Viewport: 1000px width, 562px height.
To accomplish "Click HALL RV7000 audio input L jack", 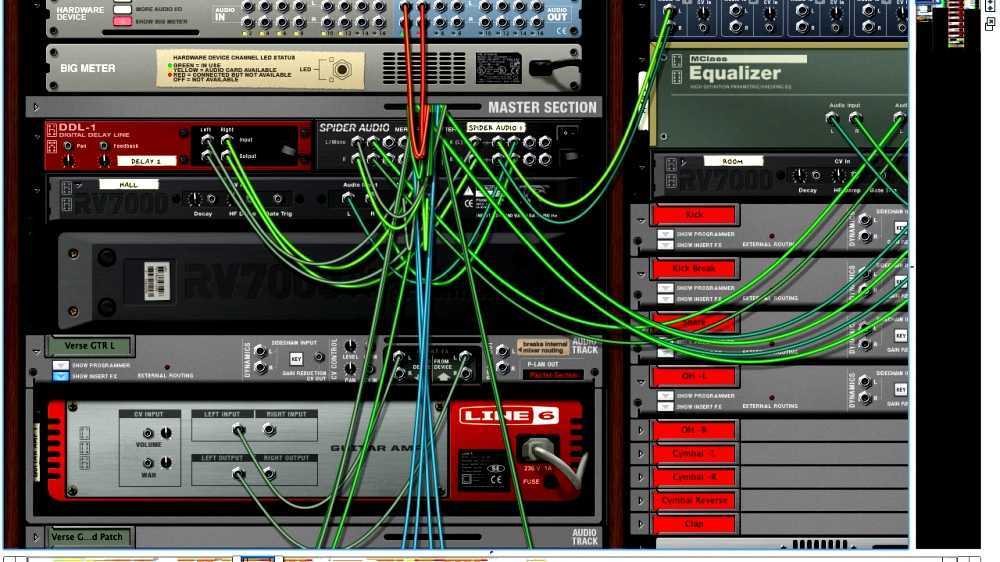I will (x=348, y=198).
